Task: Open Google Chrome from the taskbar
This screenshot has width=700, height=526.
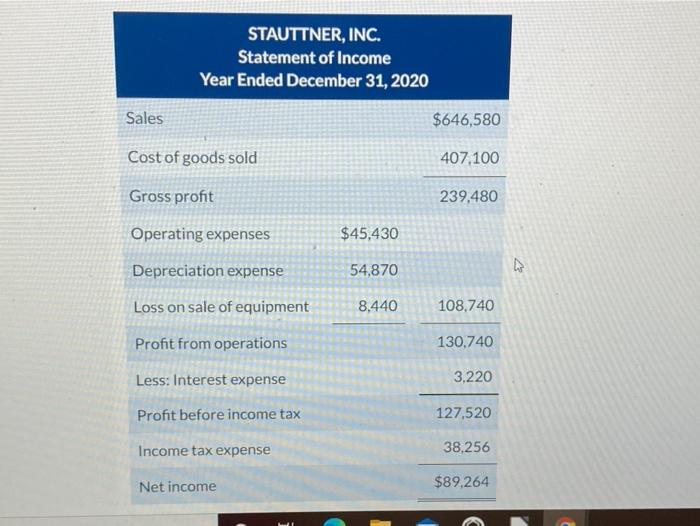Action: 565,522
